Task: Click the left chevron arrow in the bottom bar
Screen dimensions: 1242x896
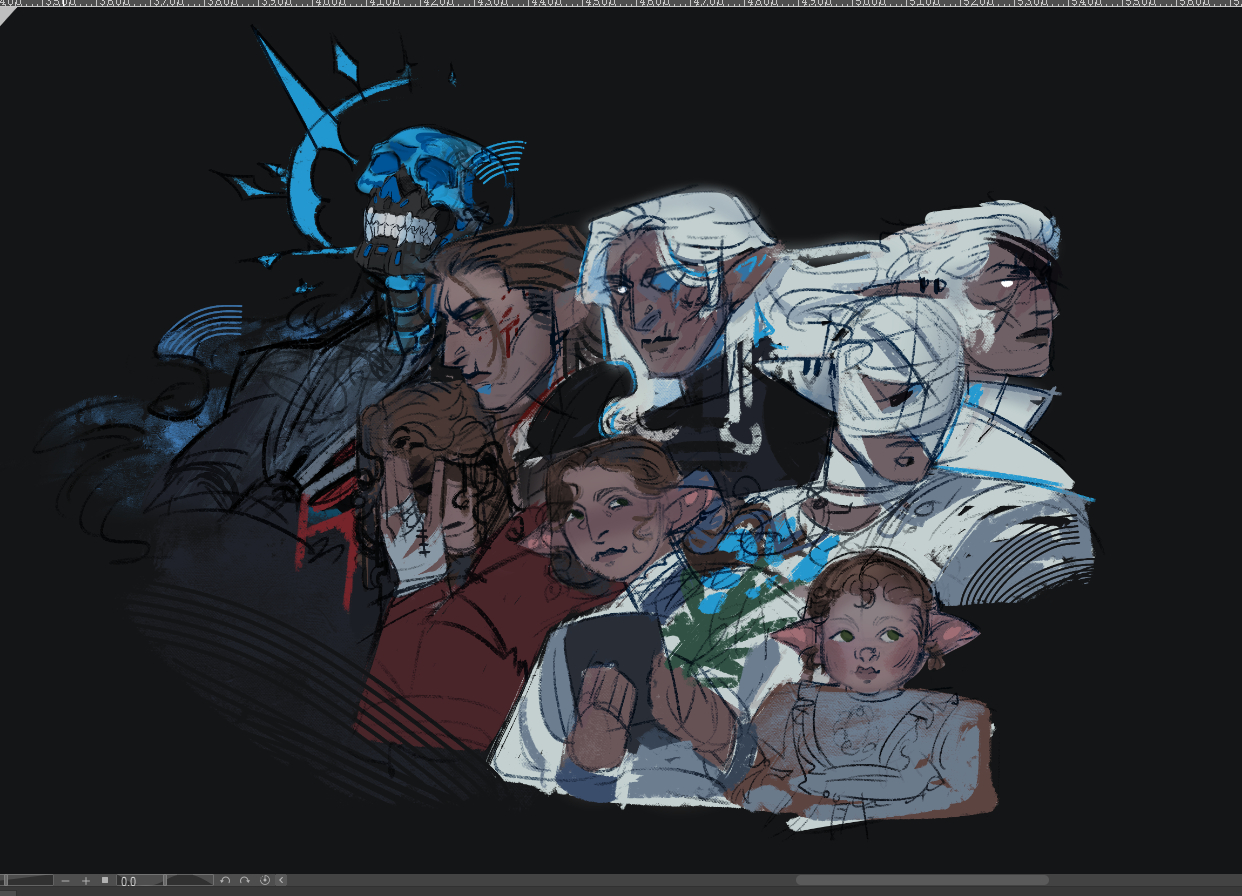Action: pos(282,881)
